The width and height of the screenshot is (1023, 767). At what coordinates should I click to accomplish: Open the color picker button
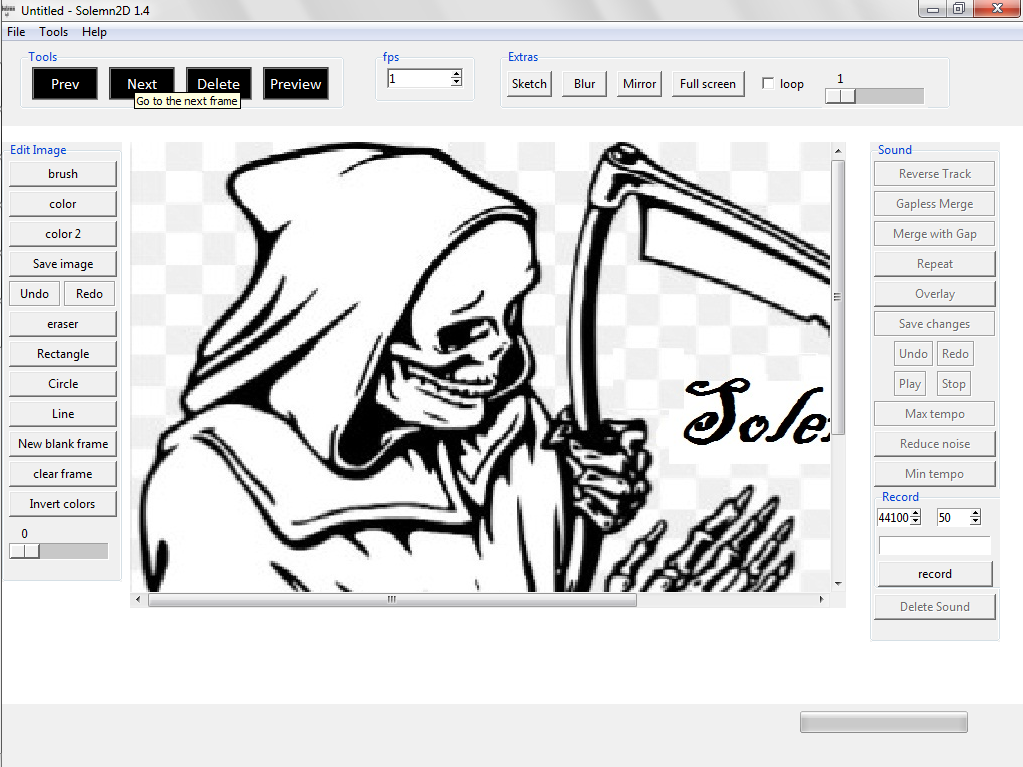coord(63,204)
